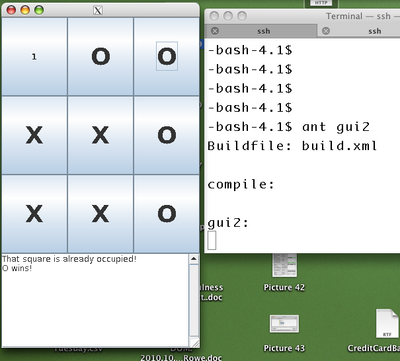
Task: Minimize the tic-tac-toe window with yellow button
Action: tap(25, 10)
